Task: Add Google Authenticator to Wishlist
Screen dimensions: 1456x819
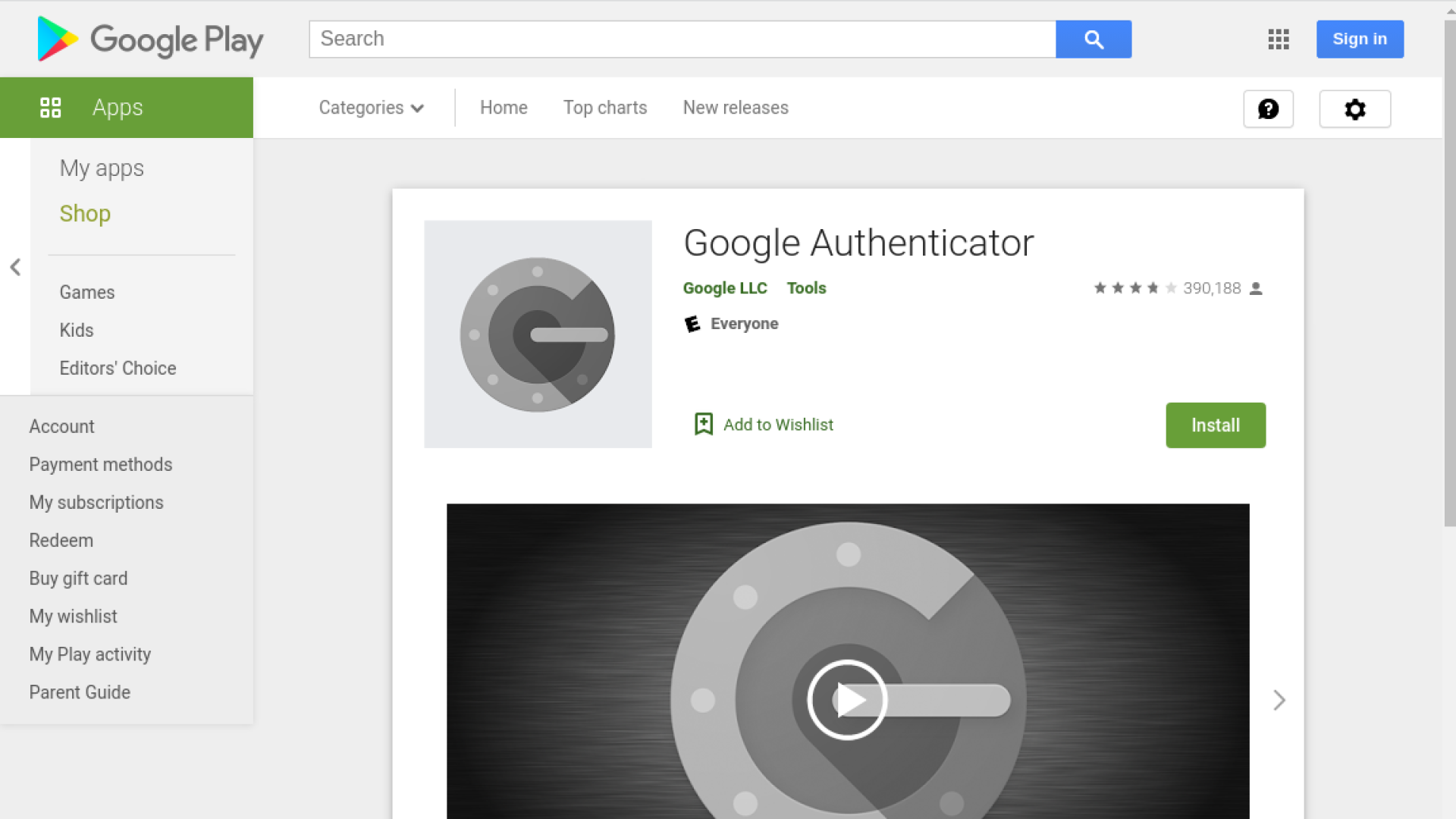Action: (761, 425)
